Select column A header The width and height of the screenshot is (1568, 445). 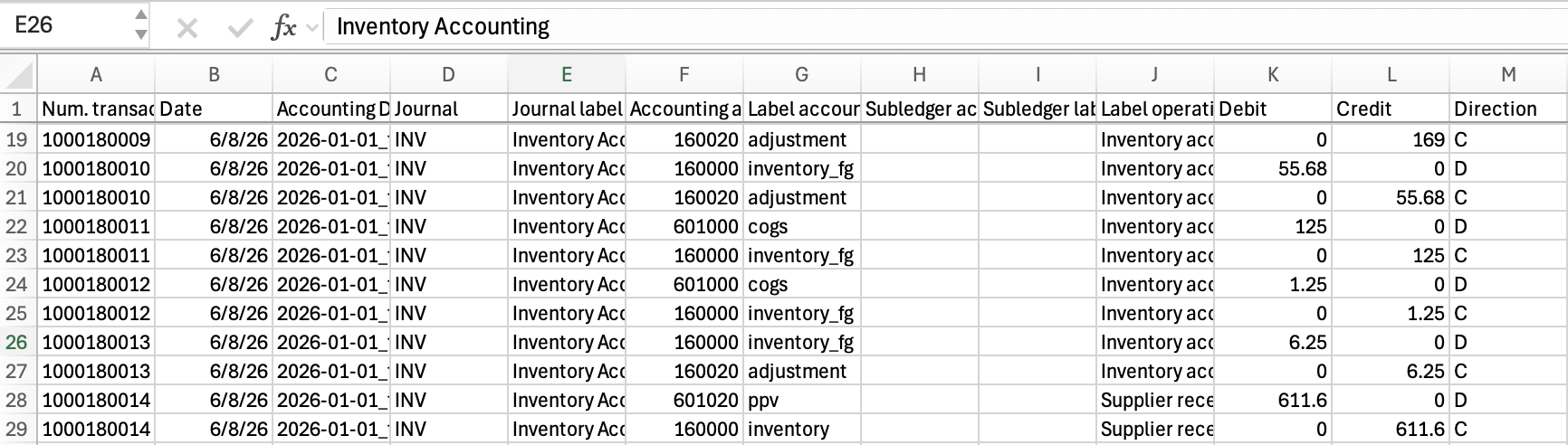pyautogui.click(x=96, y=74)
